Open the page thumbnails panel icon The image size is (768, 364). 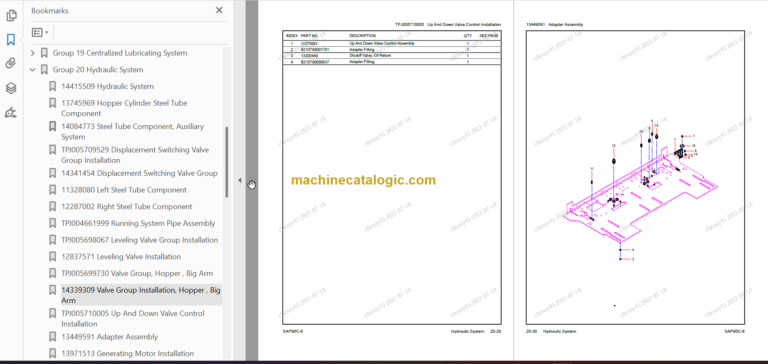pyautogui.click(x=11, y=16)
